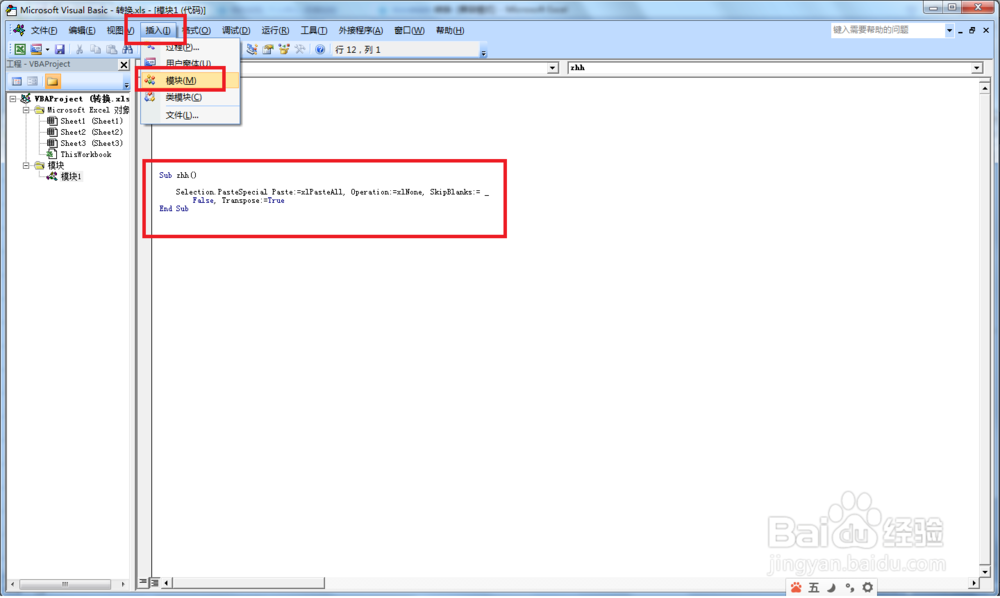Click the 'Sub zhh()' code line
The image size is (1000, 598).
point(178,175)
